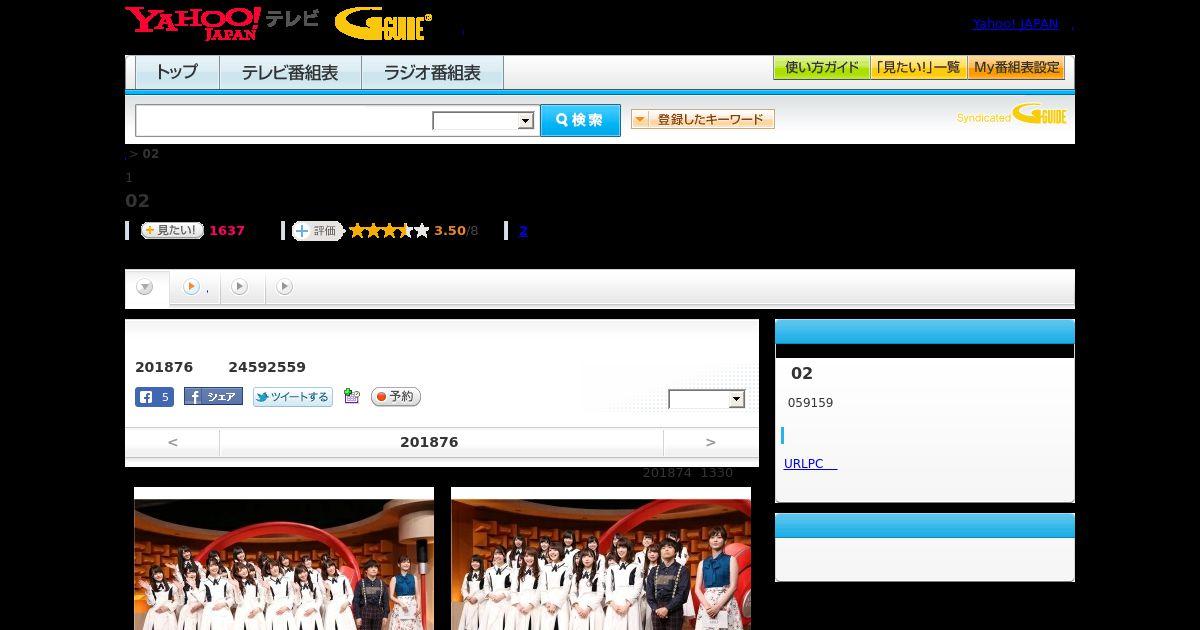Go to previous date with < arrow
The height and width of the screenshot is (630, 1200).
(172, 442)
